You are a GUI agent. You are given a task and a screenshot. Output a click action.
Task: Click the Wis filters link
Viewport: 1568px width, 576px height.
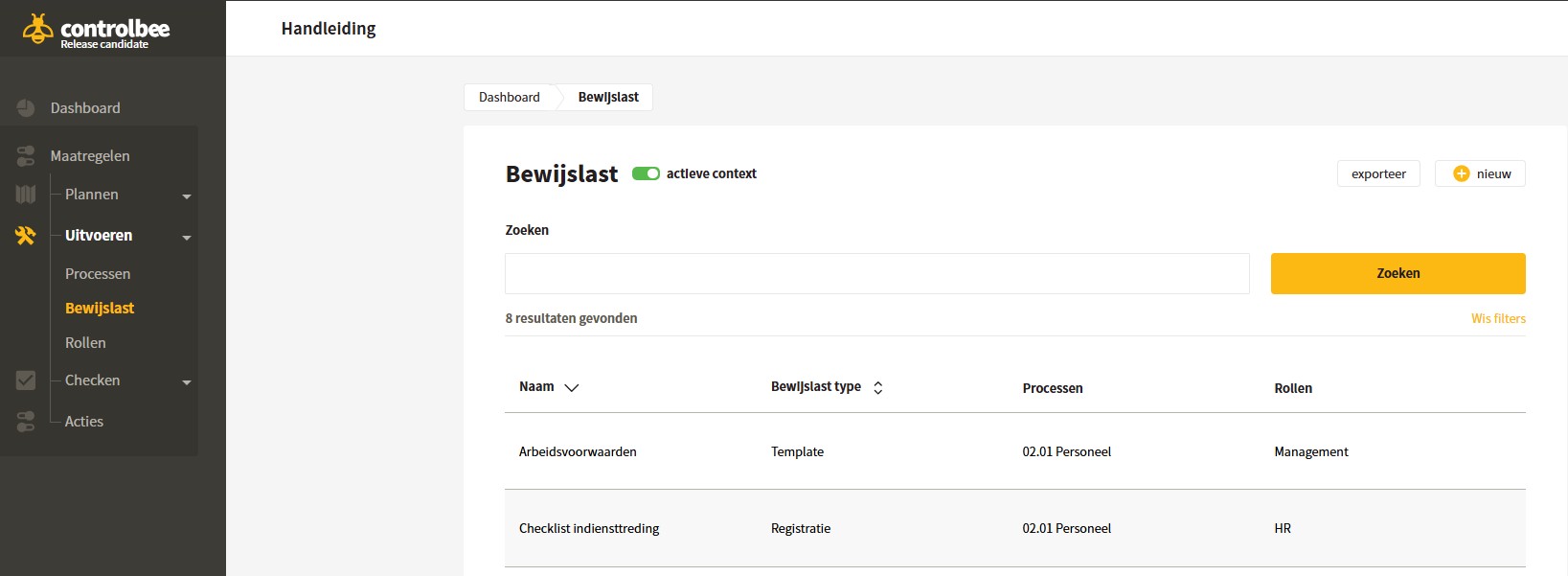(x=1498, y=318)
